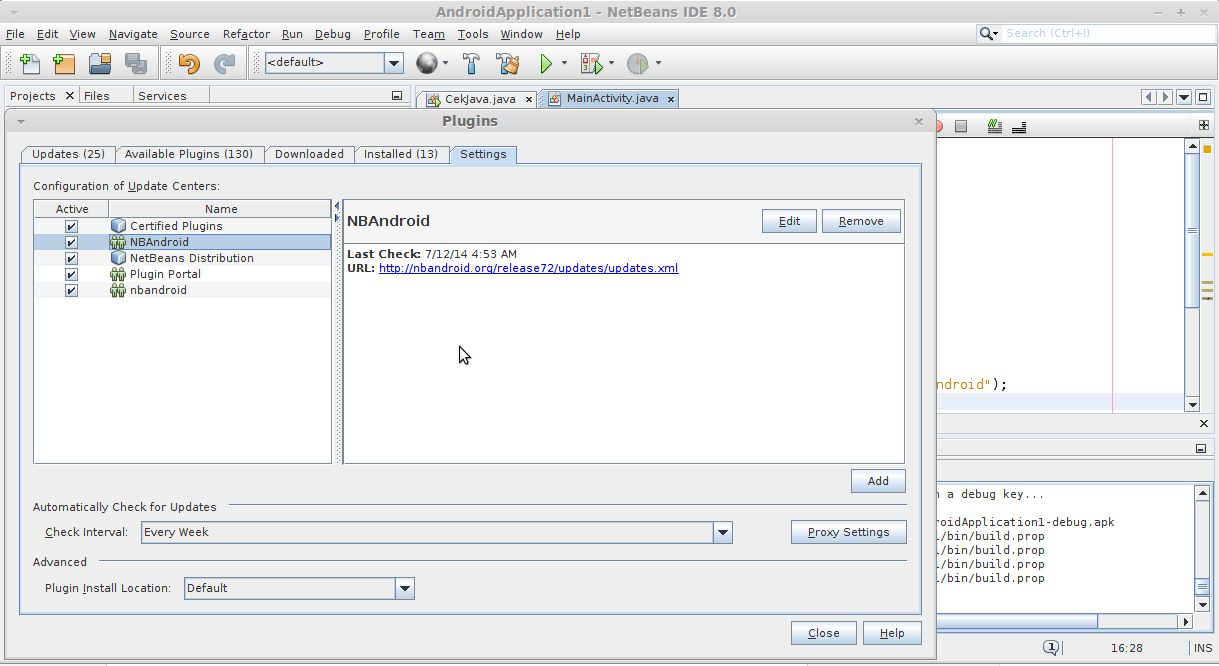Viewport: 1219px width, 666px height.
Task: Run the project with green play icon
Action: 546,63
